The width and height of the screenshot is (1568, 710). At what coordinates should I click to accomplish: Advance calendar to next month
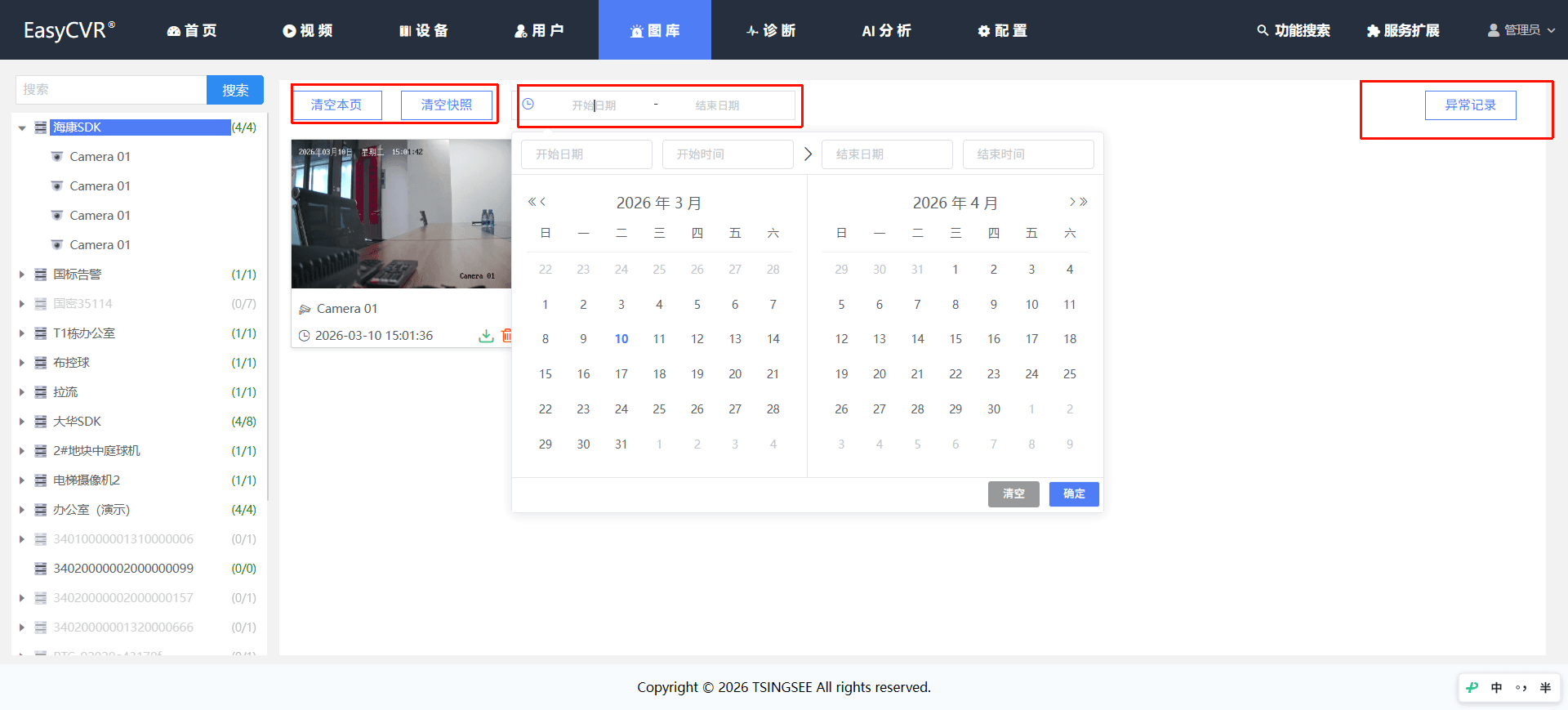(1072, 202)
